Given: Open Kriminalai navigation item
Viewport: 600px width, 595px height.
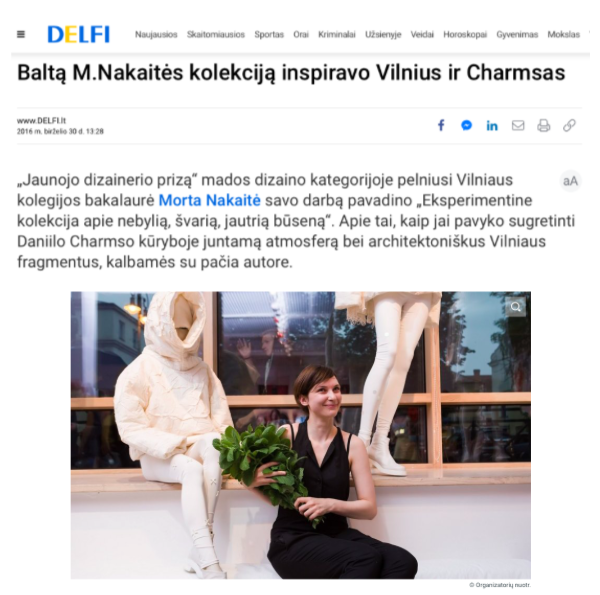Looking at the screenshot, I should 337,34.
